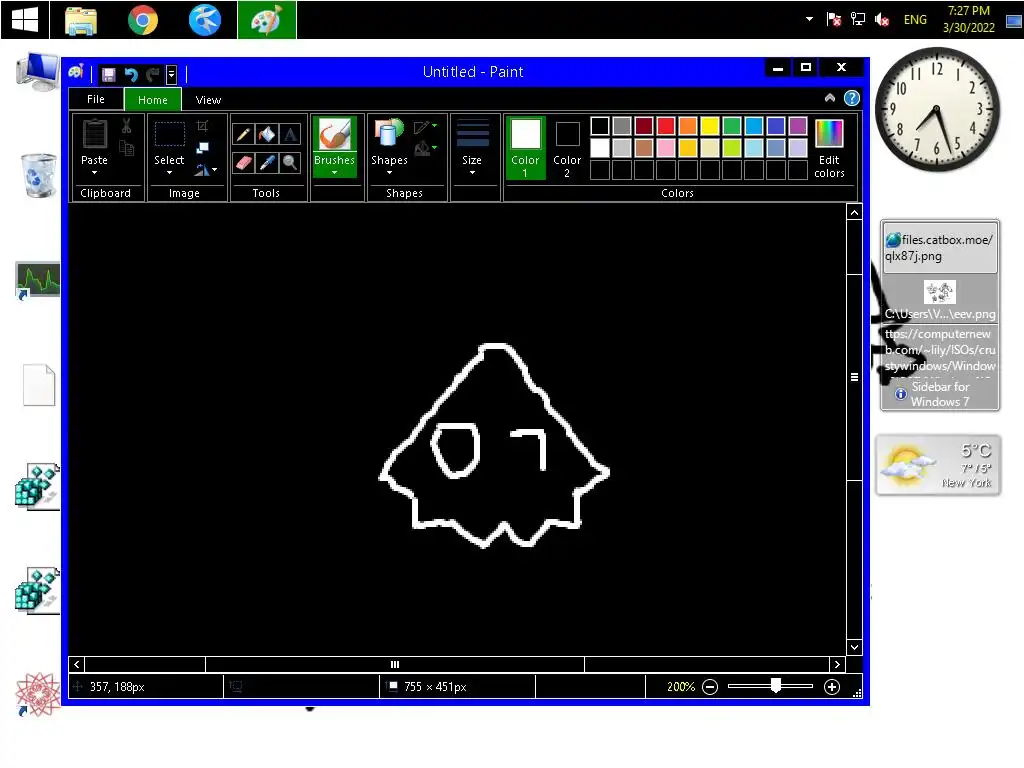This screenshot has height=768, width=1024.
Task: Click the Undo arrow in title bar
Action: coord(131,74)
